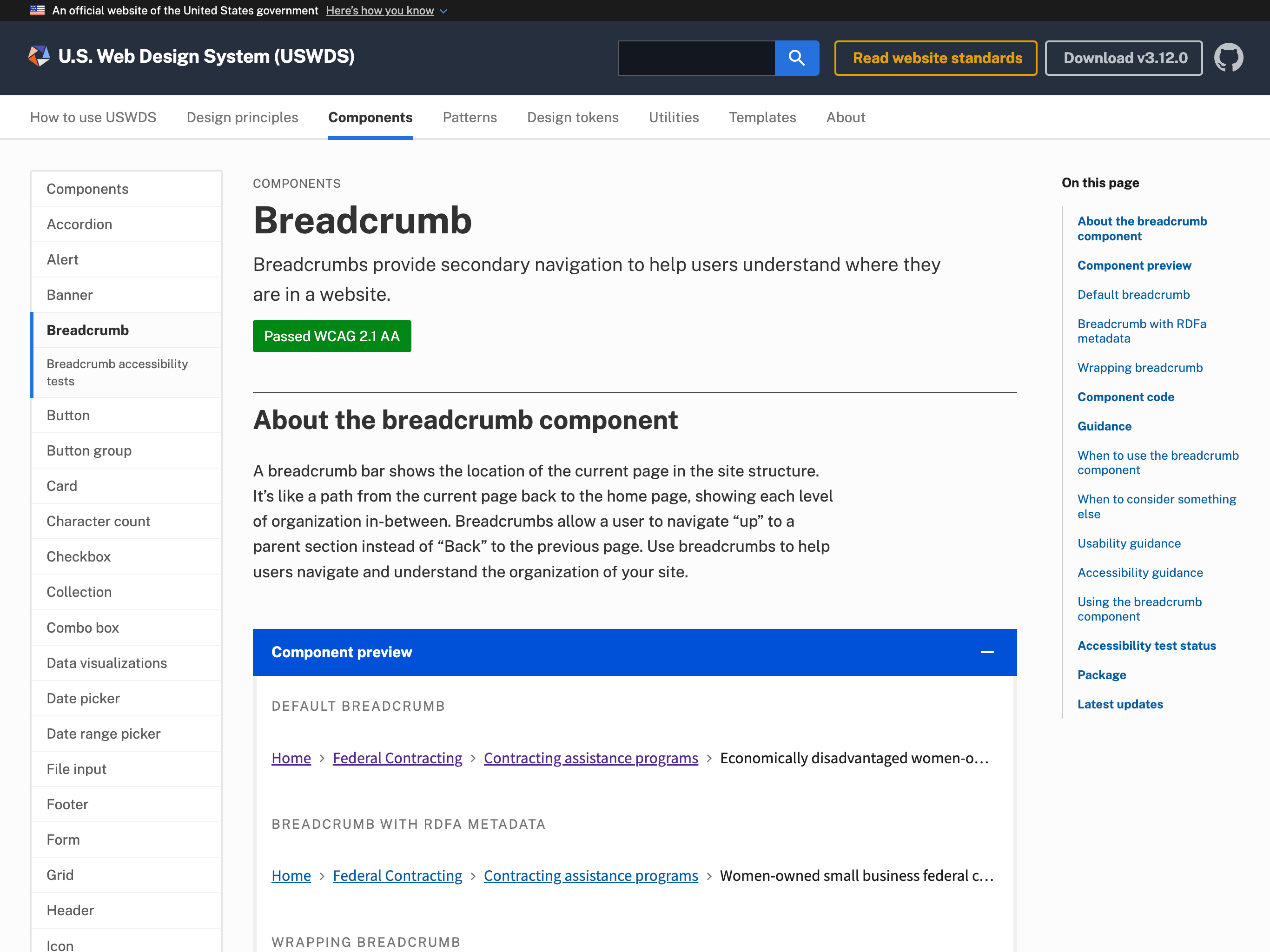Select Grid in side navigation
The width and height of the screenshot is (1270, 952).
(126, 875)
